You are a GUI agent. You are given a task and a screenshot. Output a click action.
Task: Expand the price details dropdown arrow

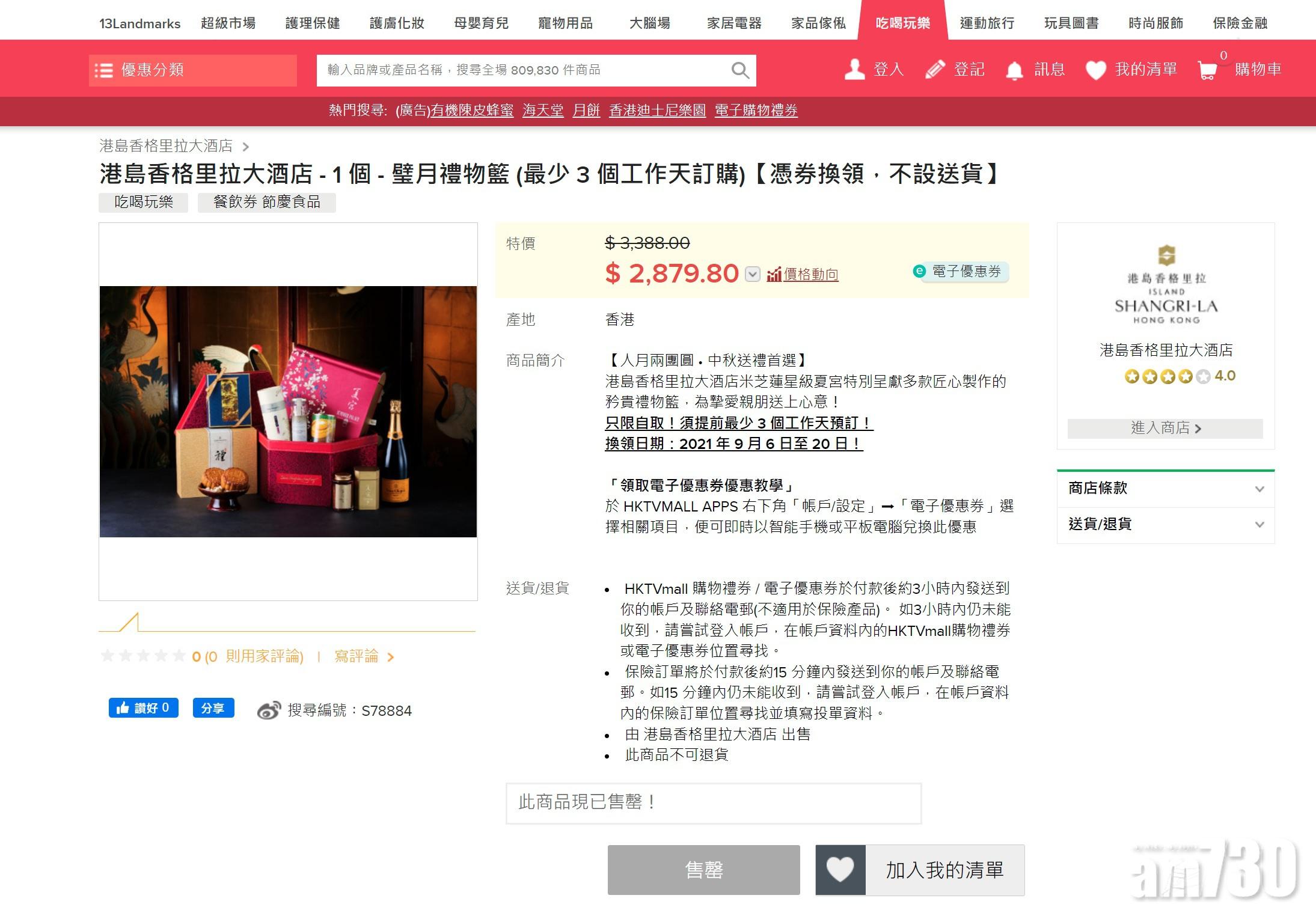[x=753, y=274]
